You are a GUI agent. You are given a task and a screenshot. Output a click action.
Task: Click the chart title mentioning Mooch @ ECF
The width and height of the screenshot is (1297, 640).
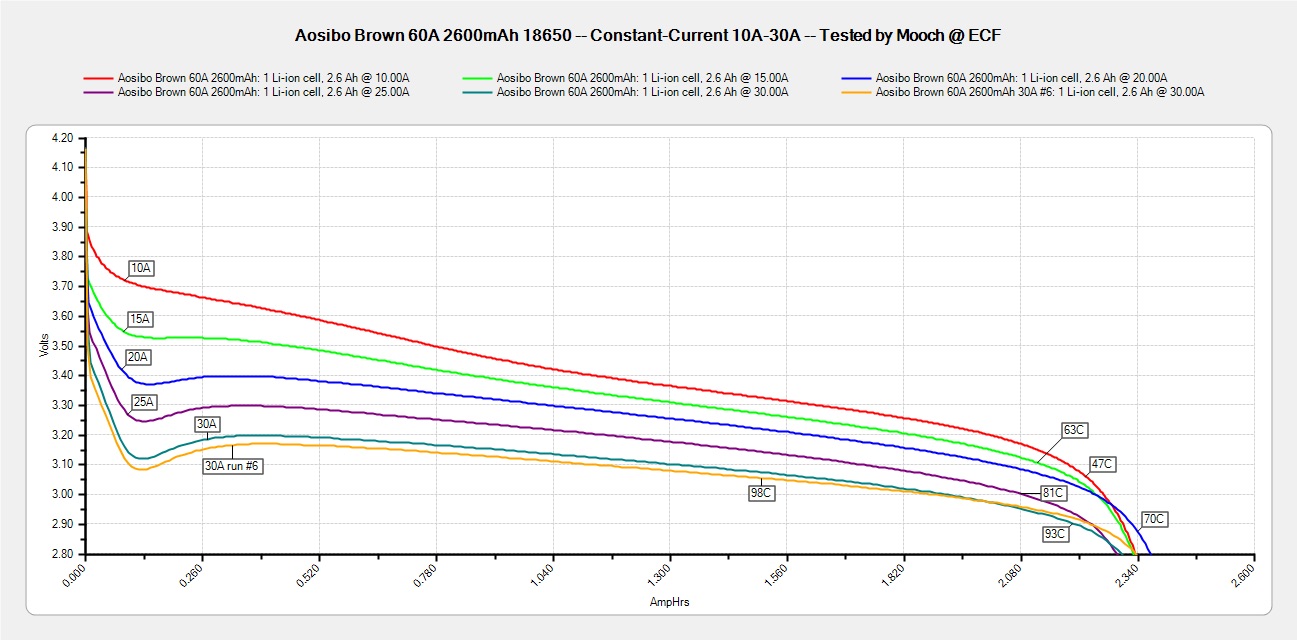[648, 35]
